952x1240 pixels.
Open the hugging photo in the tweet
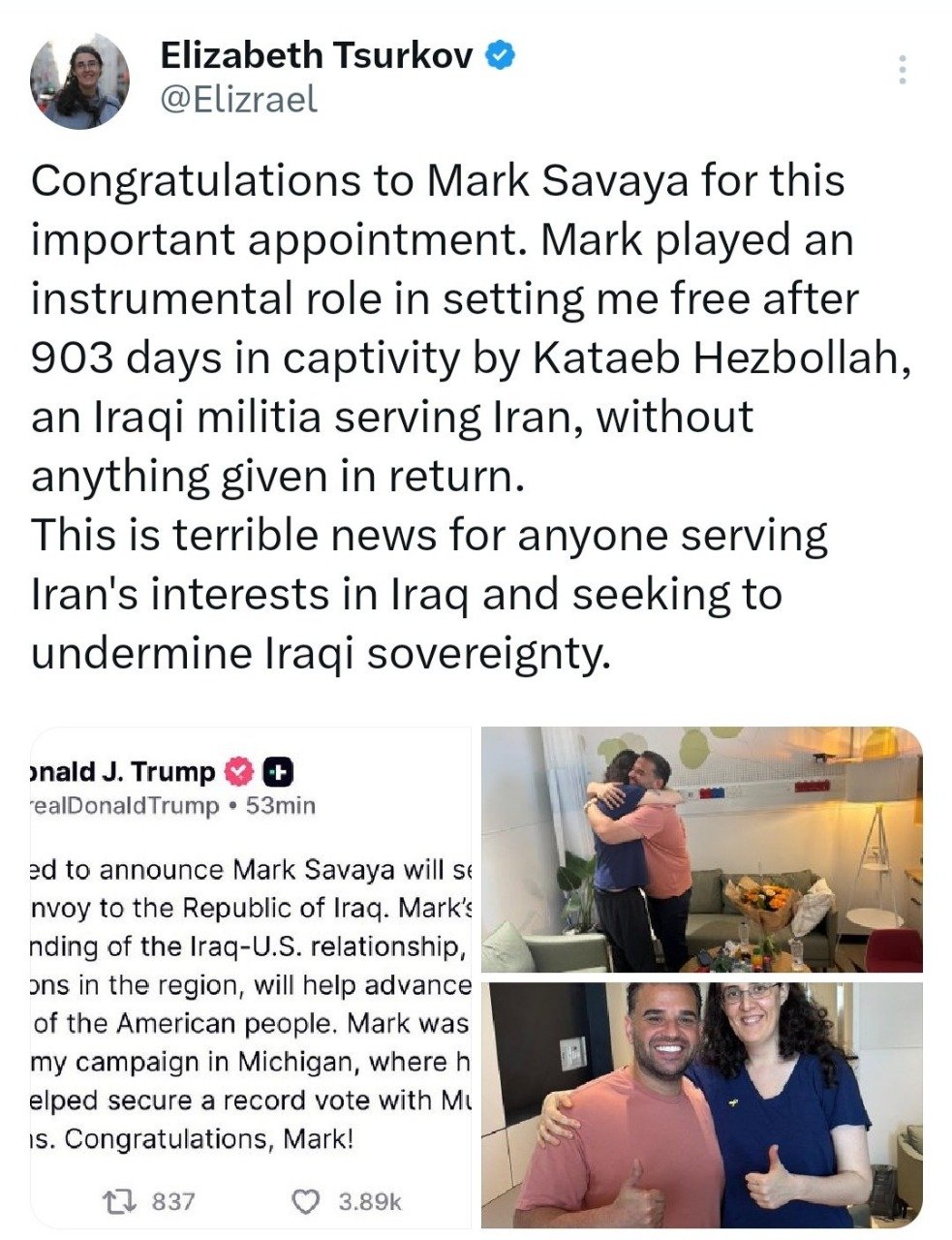(701, 849)
